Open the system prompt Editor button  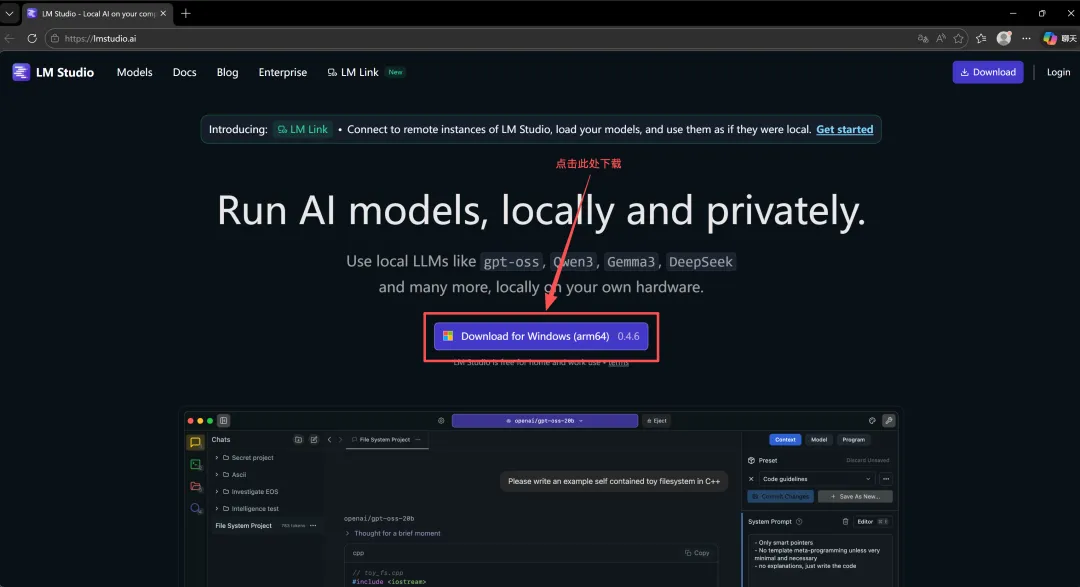coord(872,522)
